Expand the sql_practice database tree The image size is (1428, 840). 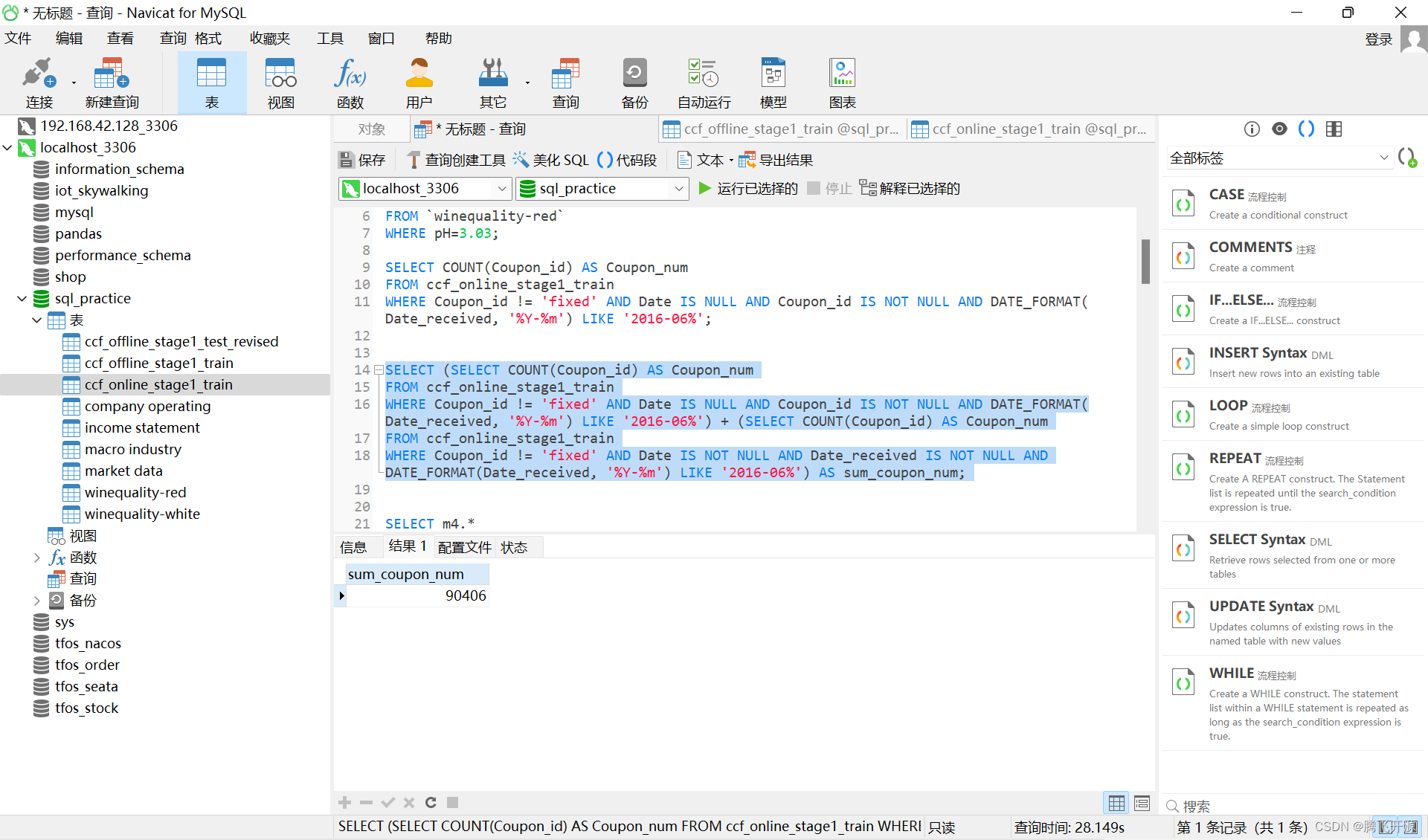(x=22, y=298)
